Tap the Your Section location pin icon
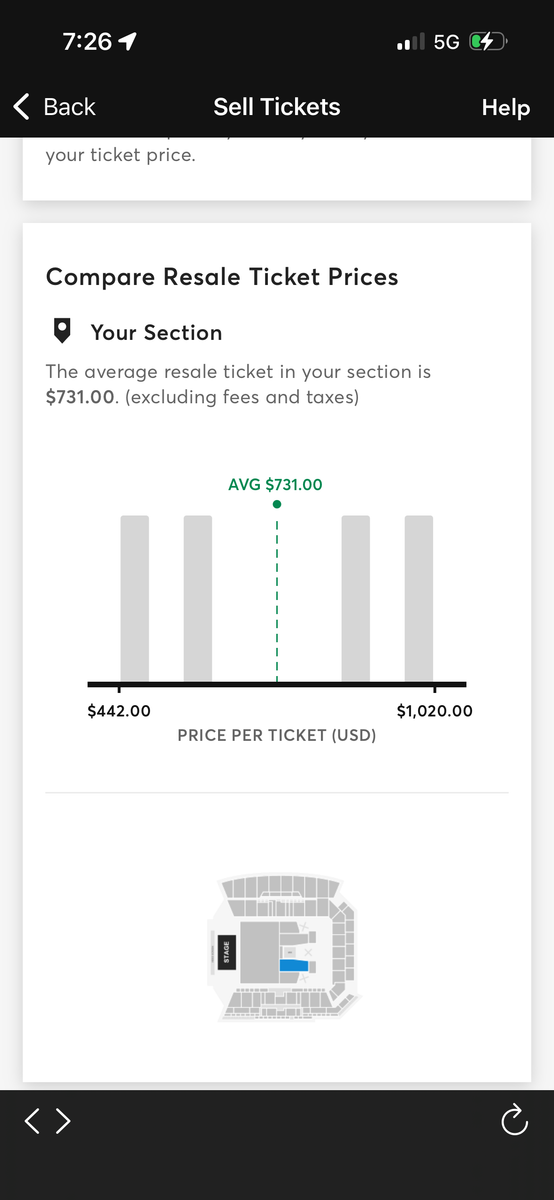 (x=62, y=332)
